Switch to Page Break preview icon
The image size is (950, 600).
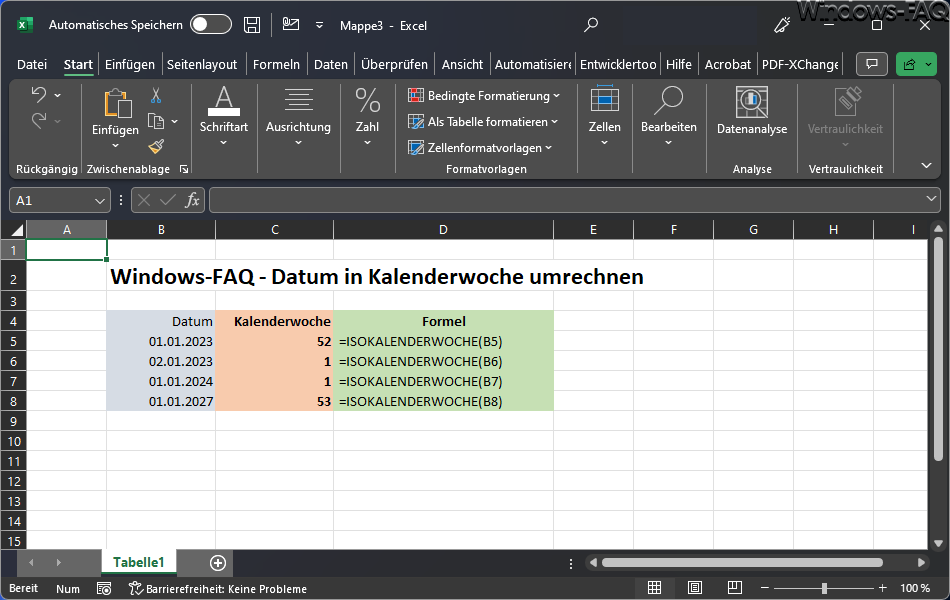coord(734,588)
